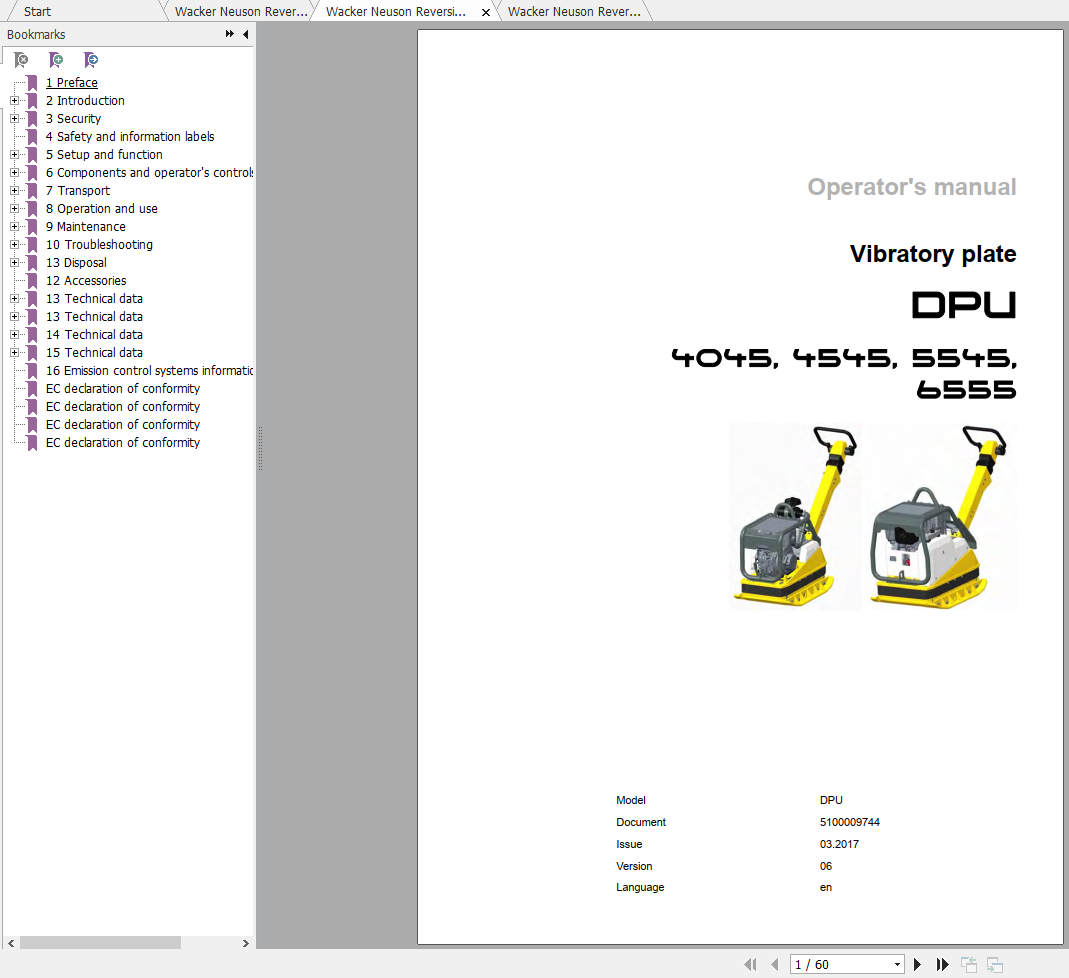Expand 6 Components and operator's controls
This screenshot has width=1069, height=978.
[14, 172]
